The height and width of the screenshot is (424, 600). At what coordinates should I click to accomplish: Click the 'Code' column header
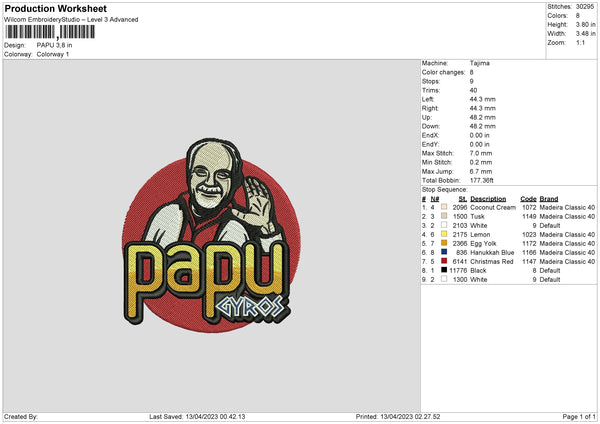[x=528, y=199]
